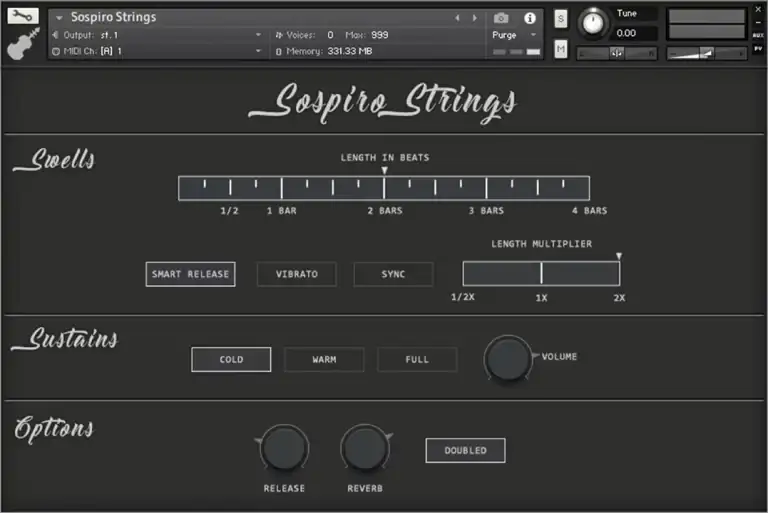Click the 1/2 beats label
768x513 pixels.
tap(229, 211)
